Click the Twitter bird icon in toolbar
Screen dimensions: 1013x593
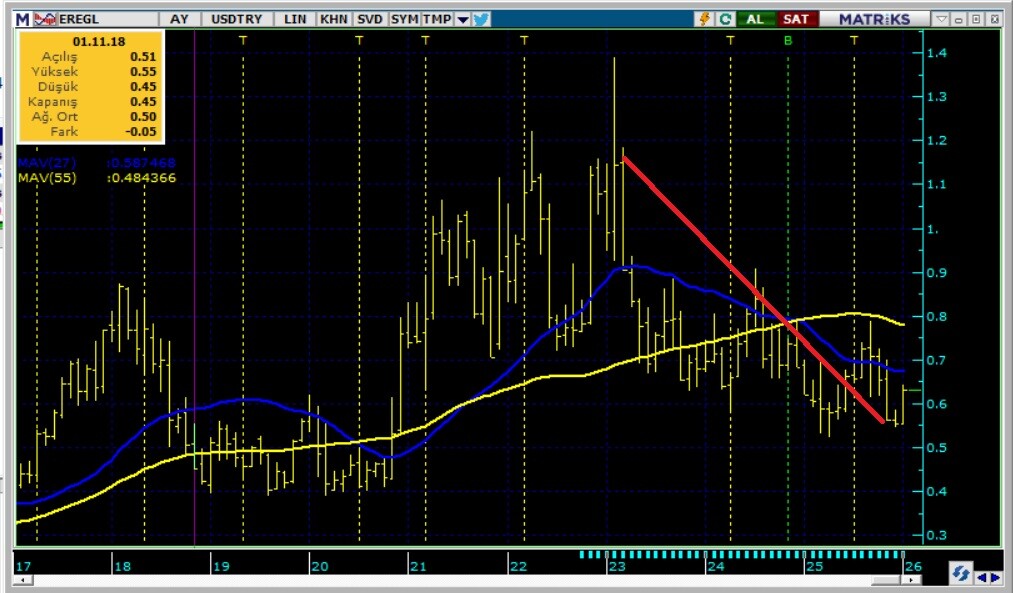pyautogui.click(x=481, y=19)
